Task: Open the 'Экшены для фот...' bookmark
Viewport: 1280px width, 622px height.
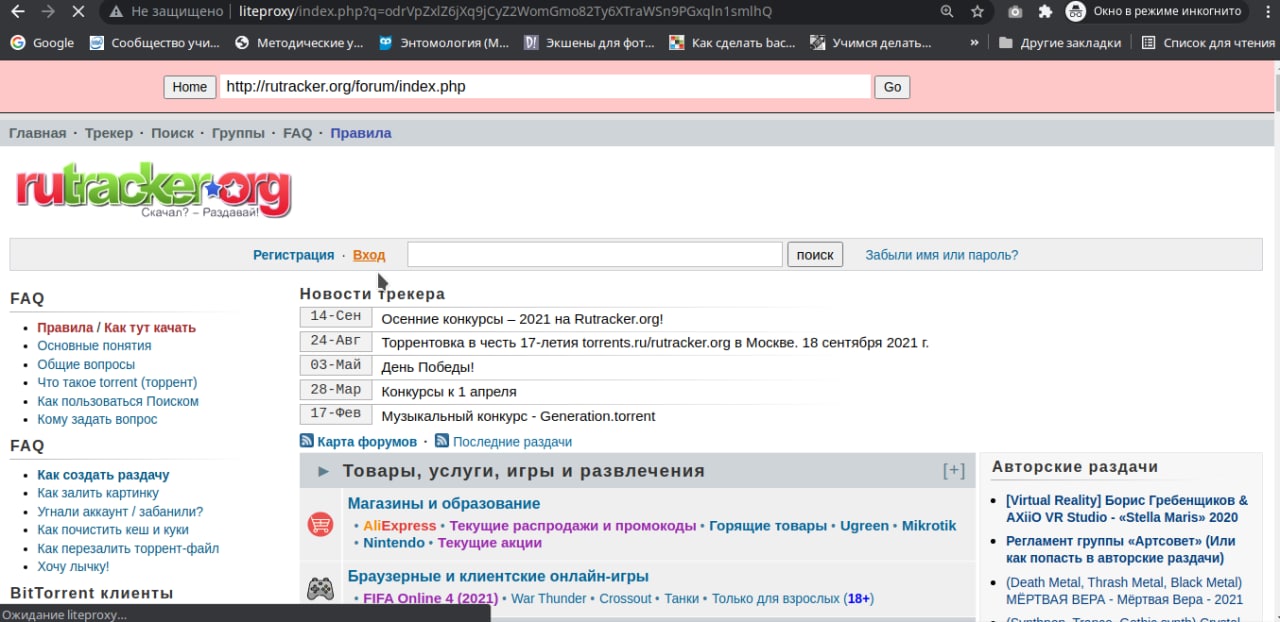Action: [589, 43]
